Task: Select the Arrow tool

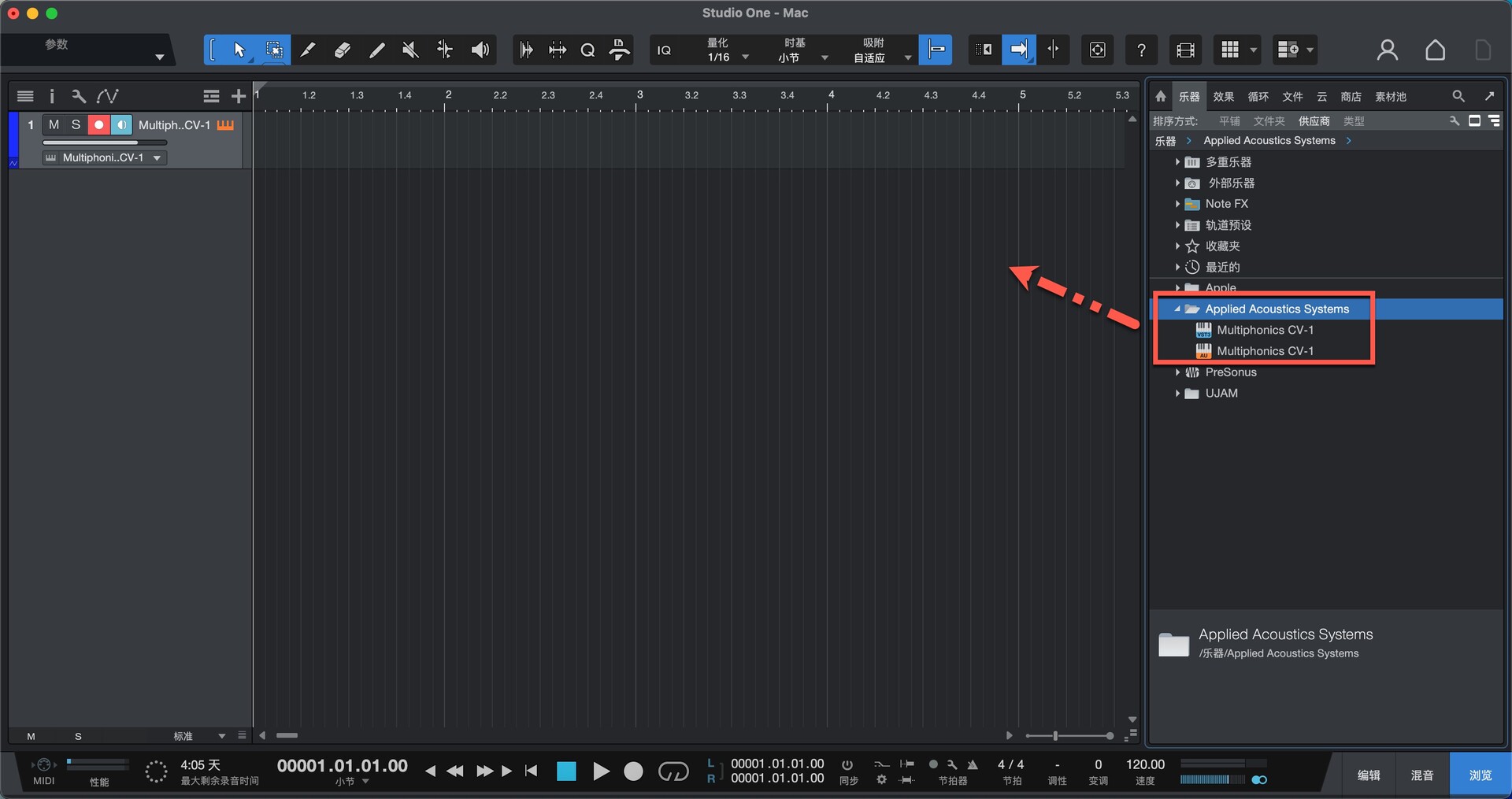Action: point(239,50)
